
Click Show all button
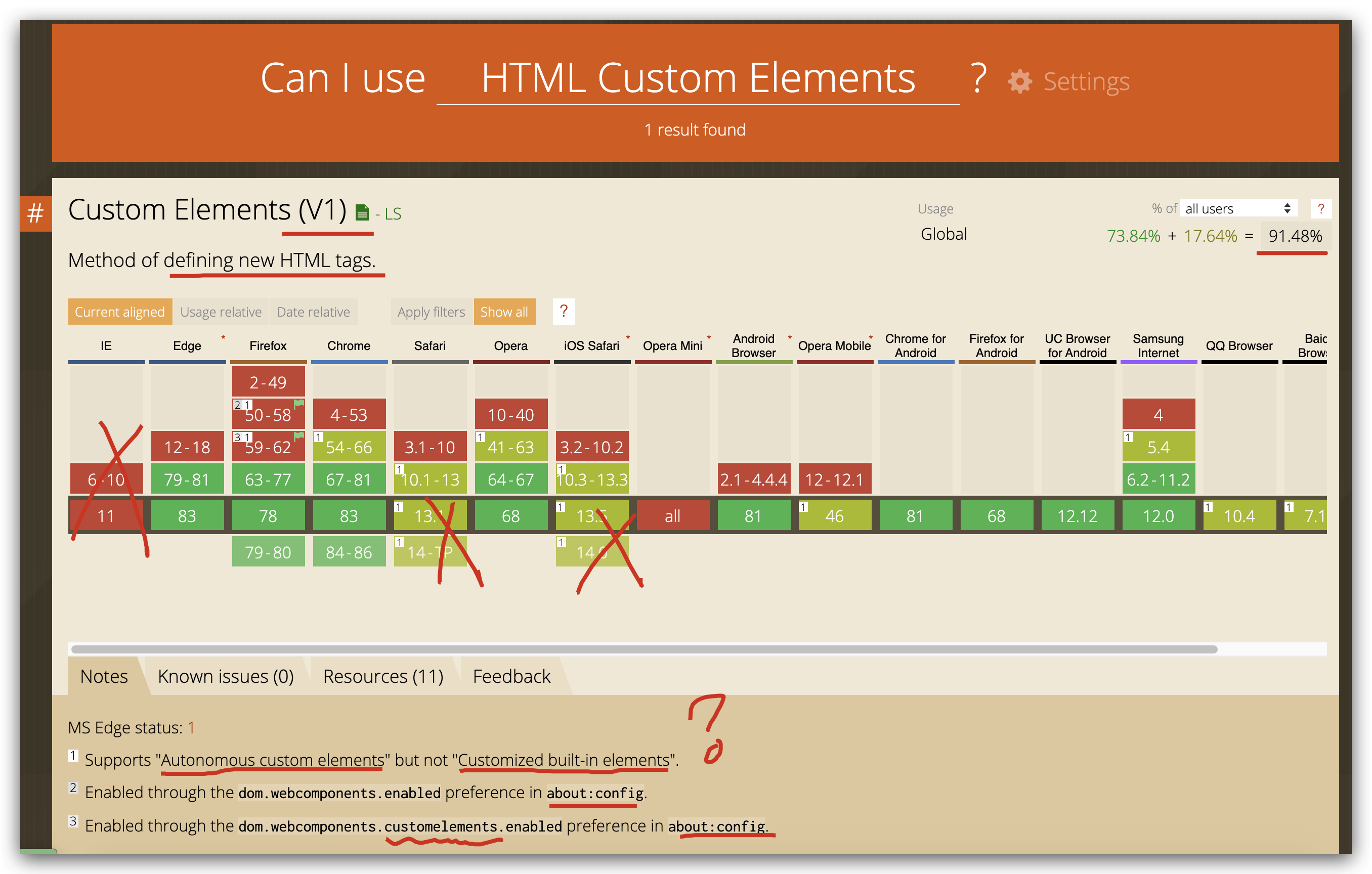click(504, 312)
